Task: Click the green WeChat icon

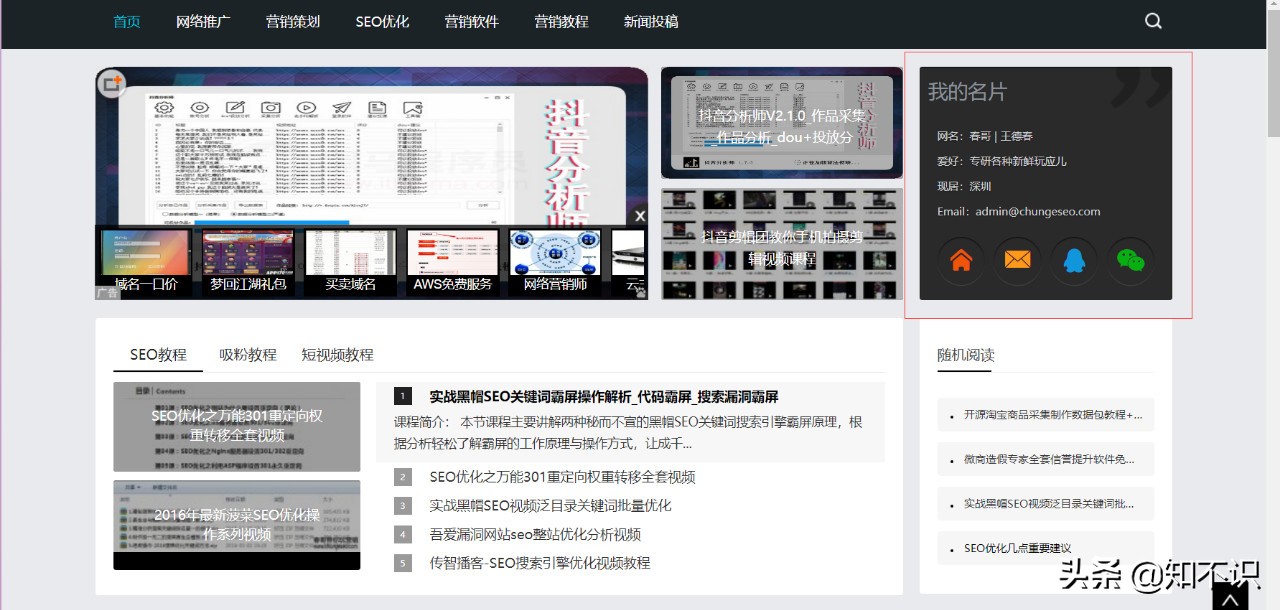Action: tap(1131, 260)
